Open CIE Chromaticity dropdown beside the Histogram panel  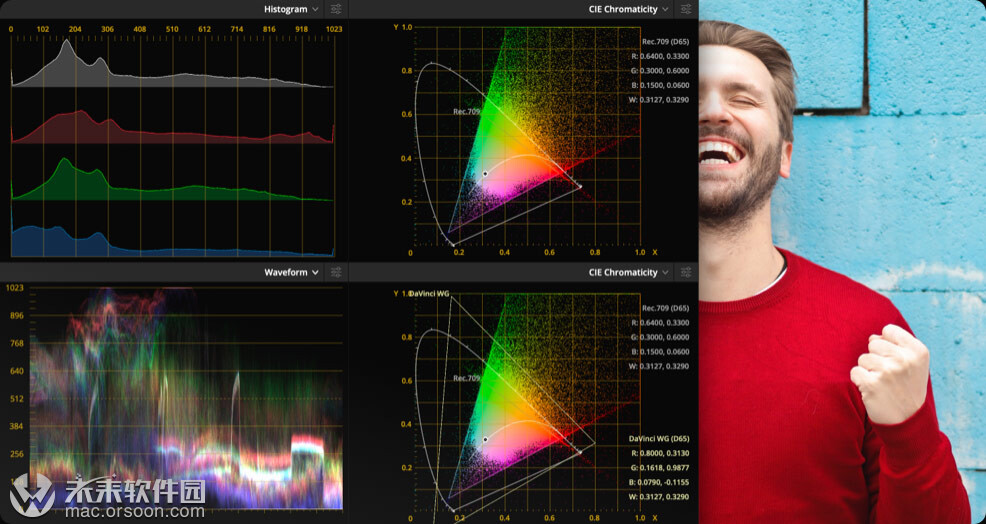click(628, 9)
